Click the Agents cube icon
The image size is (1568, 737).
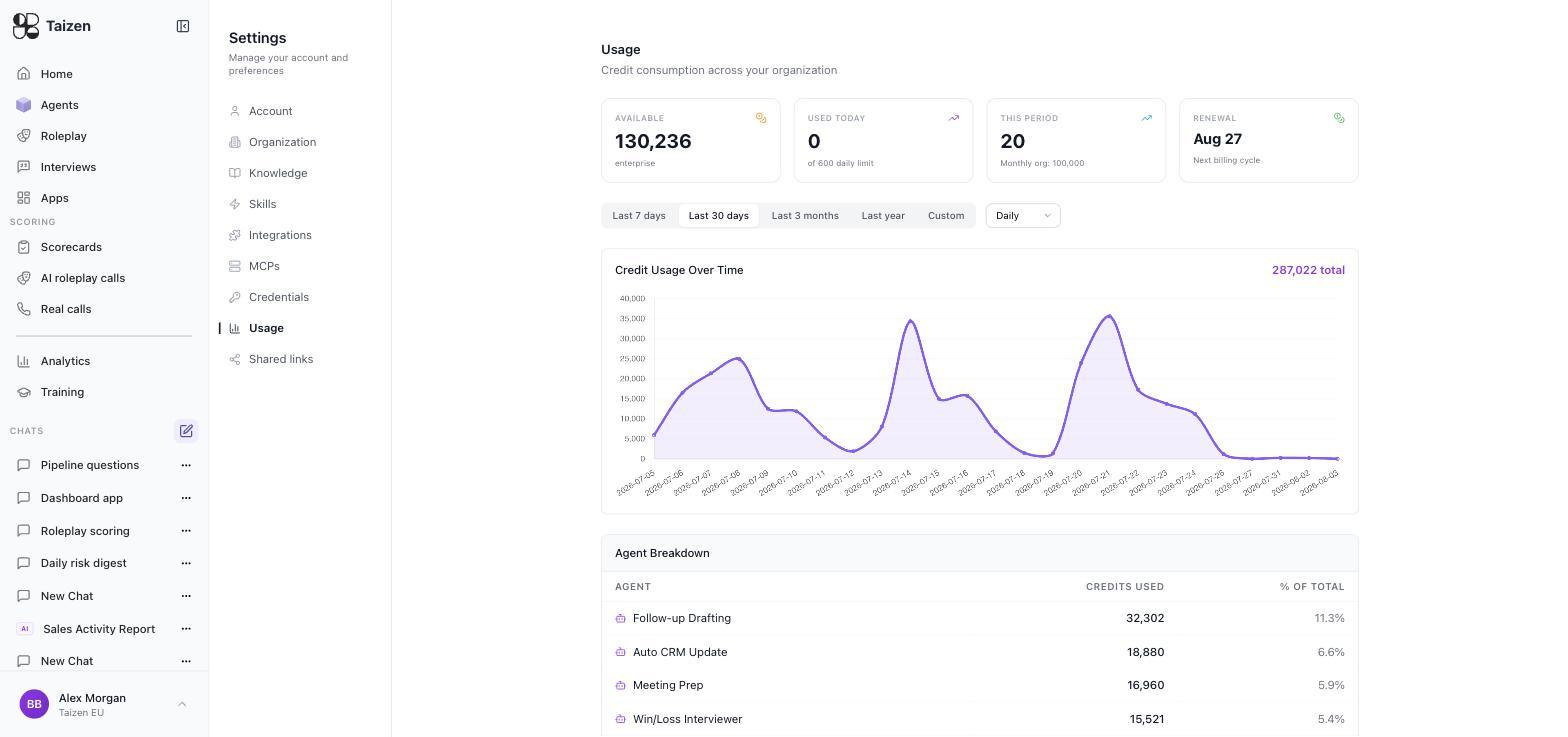pos(24,105)
